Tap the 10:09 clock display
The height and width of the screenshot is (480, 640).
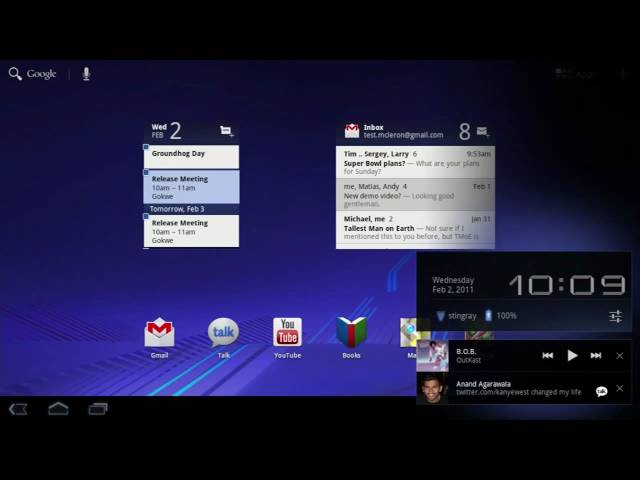point(567,285)
